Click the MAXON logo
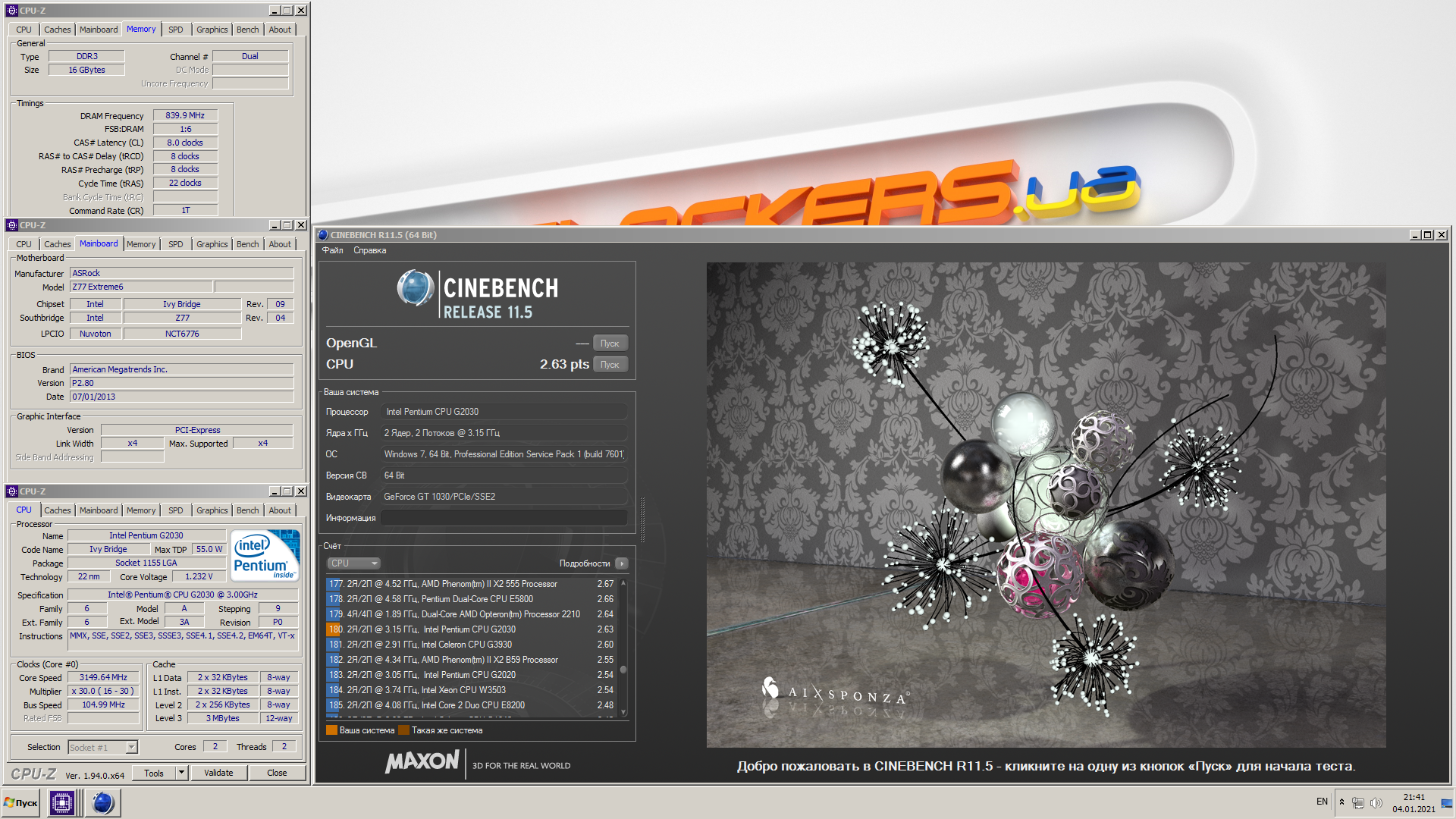 pyautogui.click(x=422, y=761)
